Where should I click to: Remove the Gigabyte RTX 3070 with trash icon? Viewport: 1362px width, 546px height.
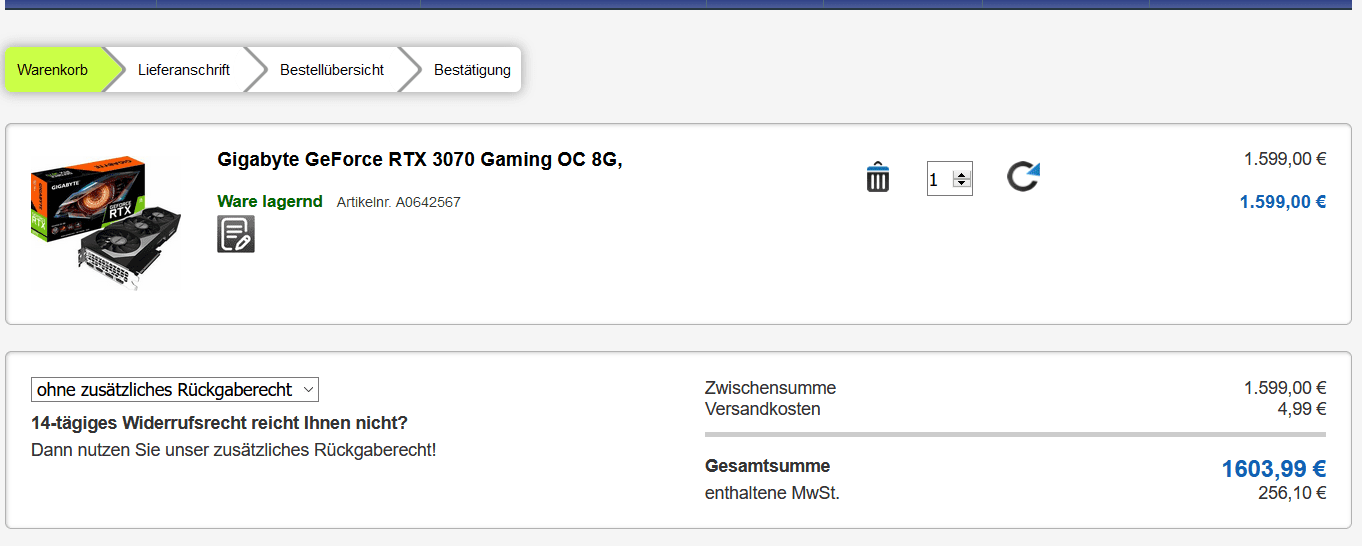tap(878, 177)
